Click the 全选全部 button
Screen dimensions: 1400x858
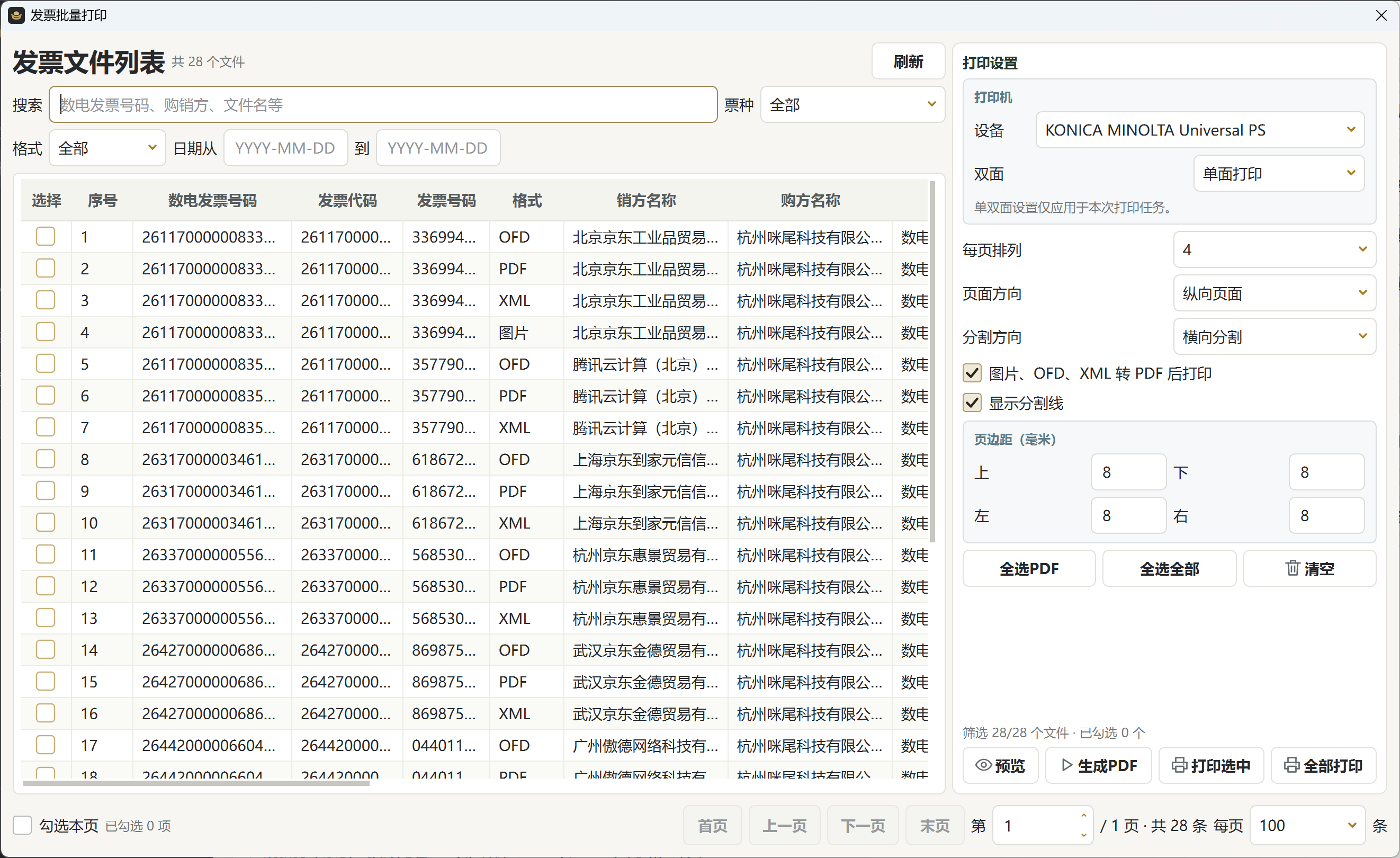coord(1169,568)
